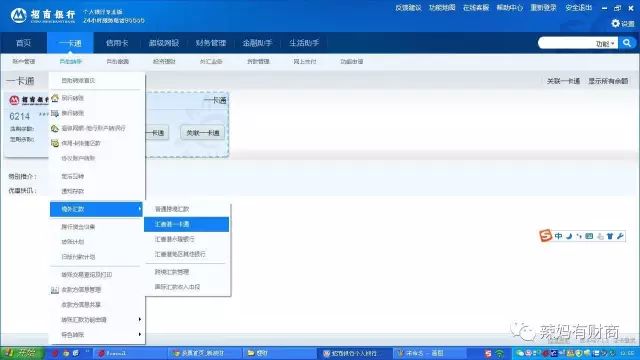
Task: Click 关联一卡通 link beside 显示所有余额
Action: (563, 81)
